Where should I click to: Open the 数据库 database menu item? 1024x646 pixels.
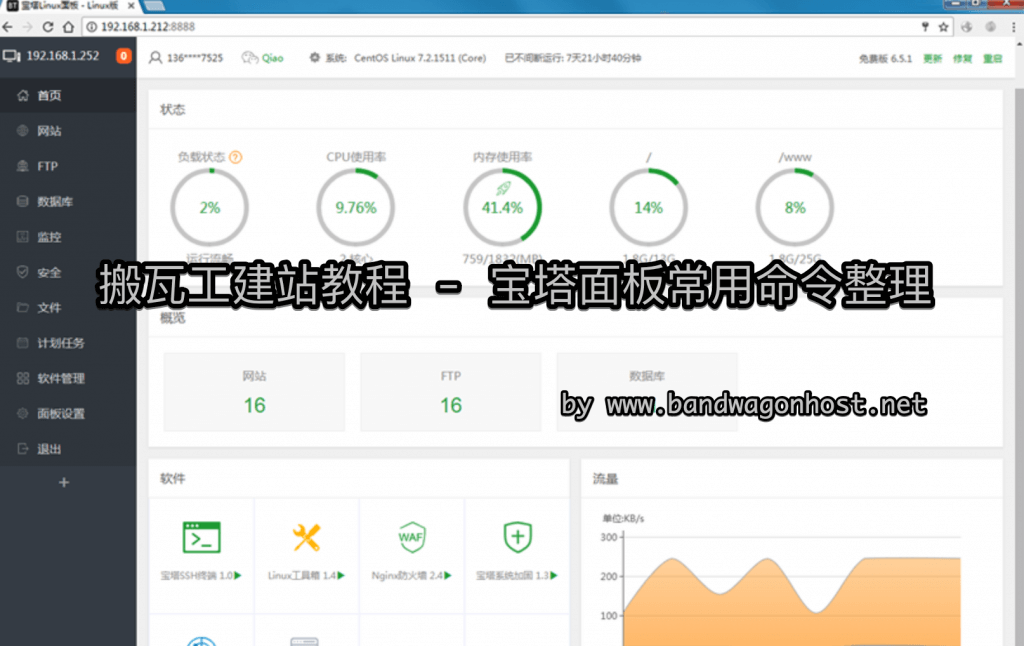click(x=68, y=201)
